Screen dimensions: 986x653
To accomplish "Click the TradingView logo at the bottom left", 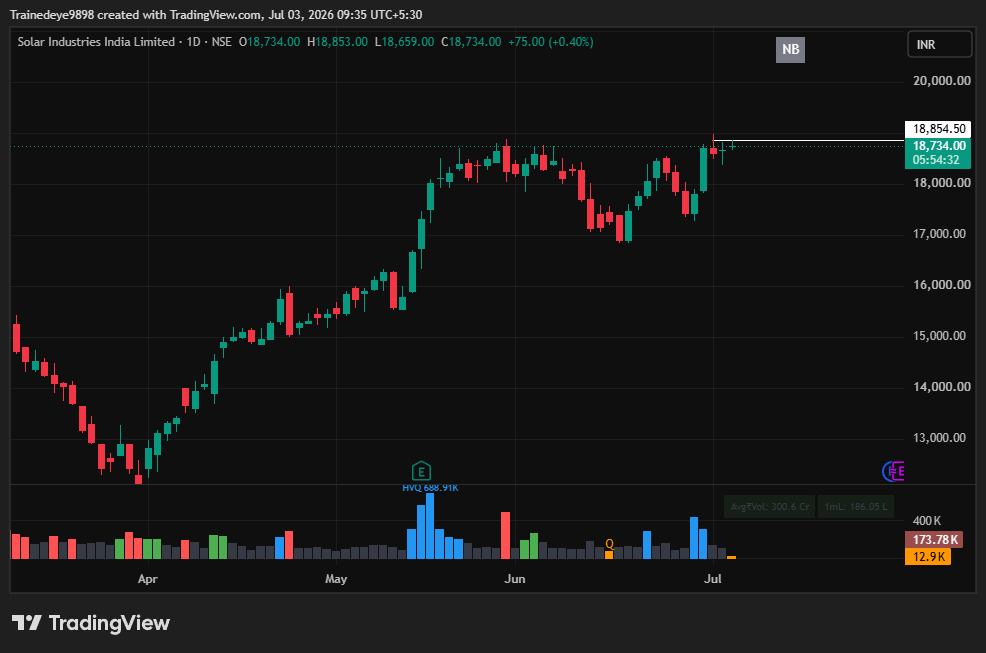I will point(91,623).
